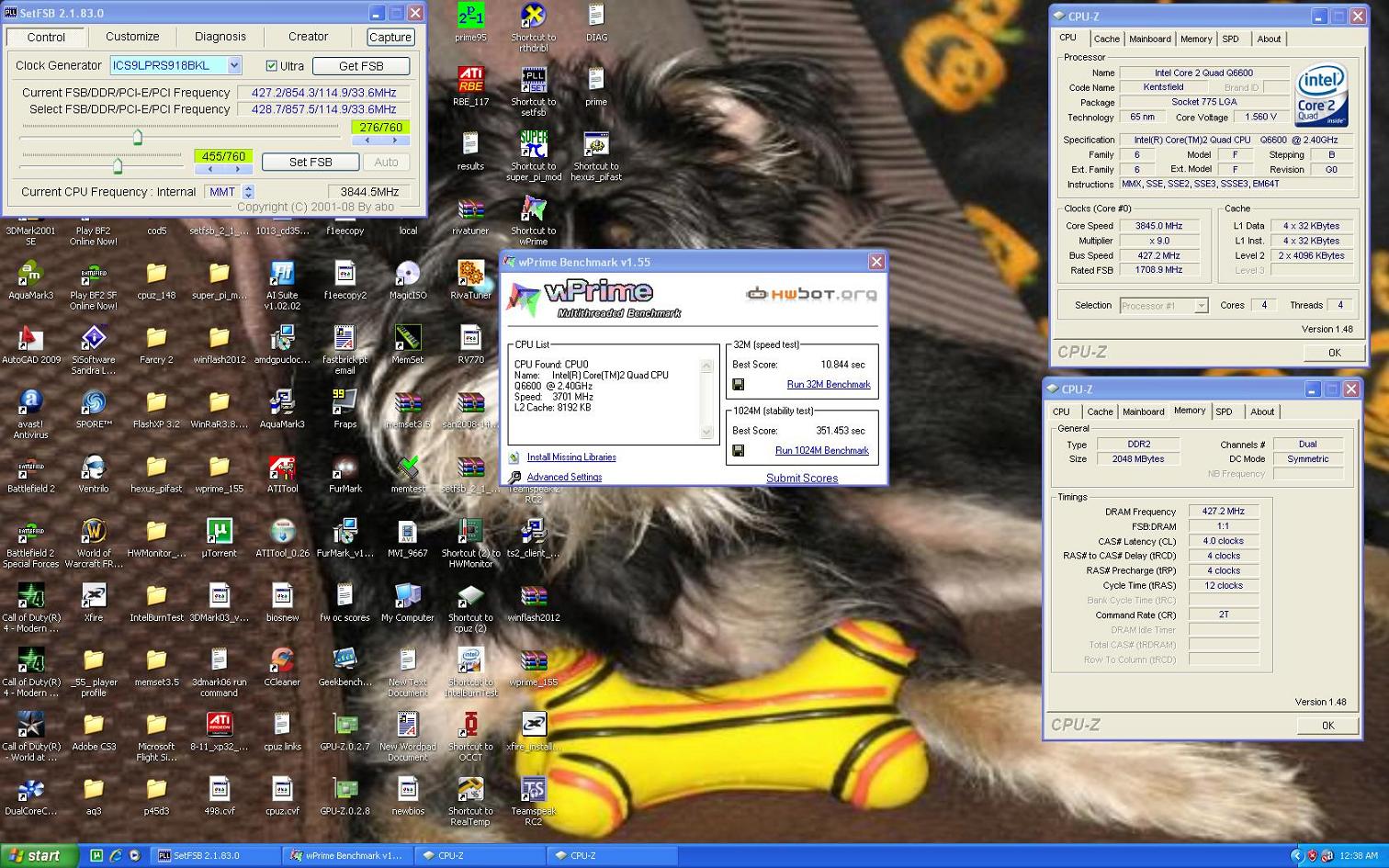
Task: Click the Set FSB button
Action: [311, 162]
